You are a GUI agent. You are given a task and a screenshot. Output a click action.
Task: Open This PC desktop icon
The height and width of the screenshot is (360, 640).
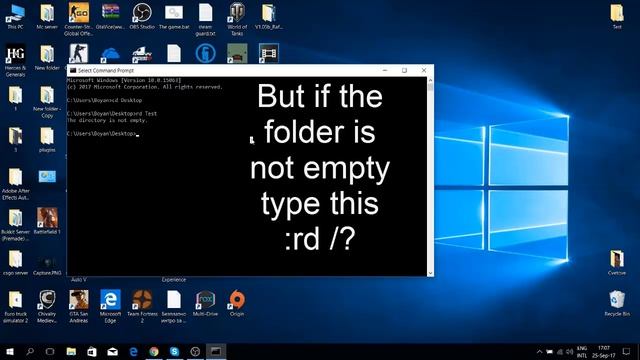pyautogui.click(x=16, y=16)
